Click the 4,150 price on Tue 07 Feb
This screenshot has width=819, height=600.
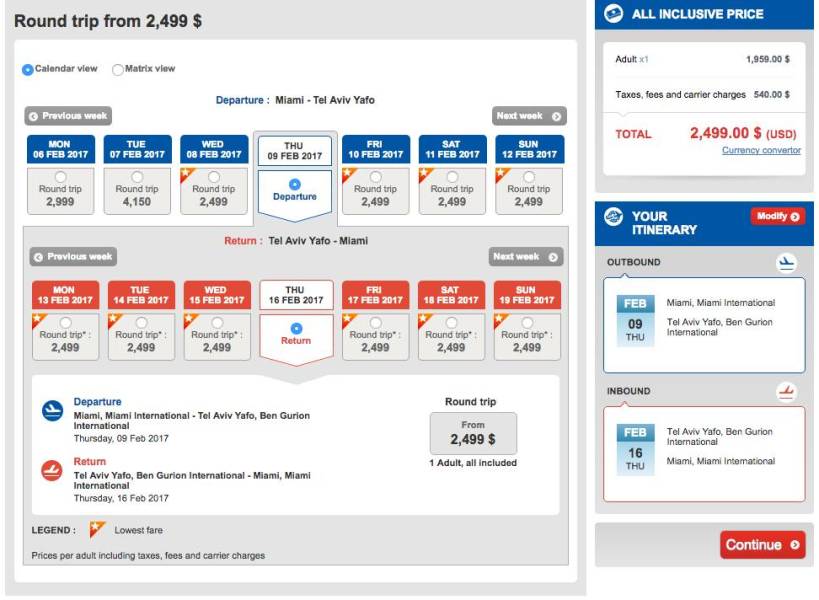(137, 202)
